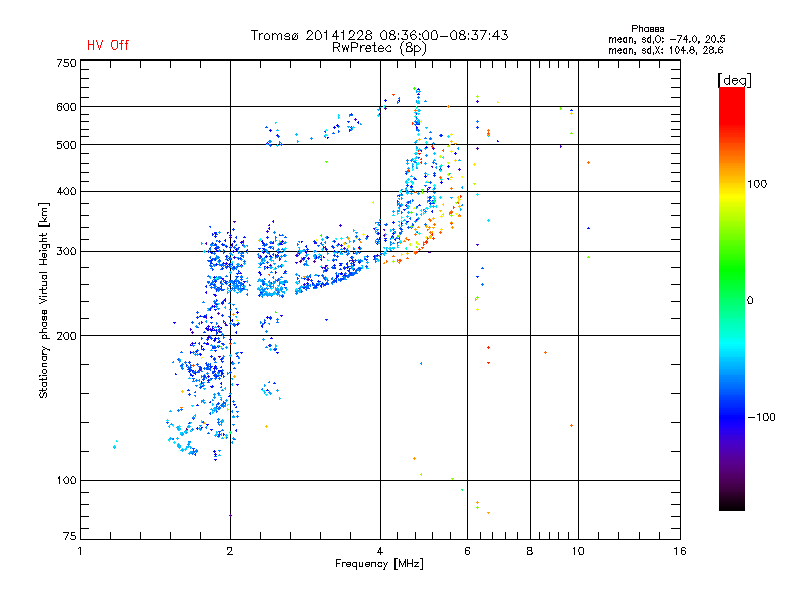Click the x-axis tick label '2'

coord(230,551)
